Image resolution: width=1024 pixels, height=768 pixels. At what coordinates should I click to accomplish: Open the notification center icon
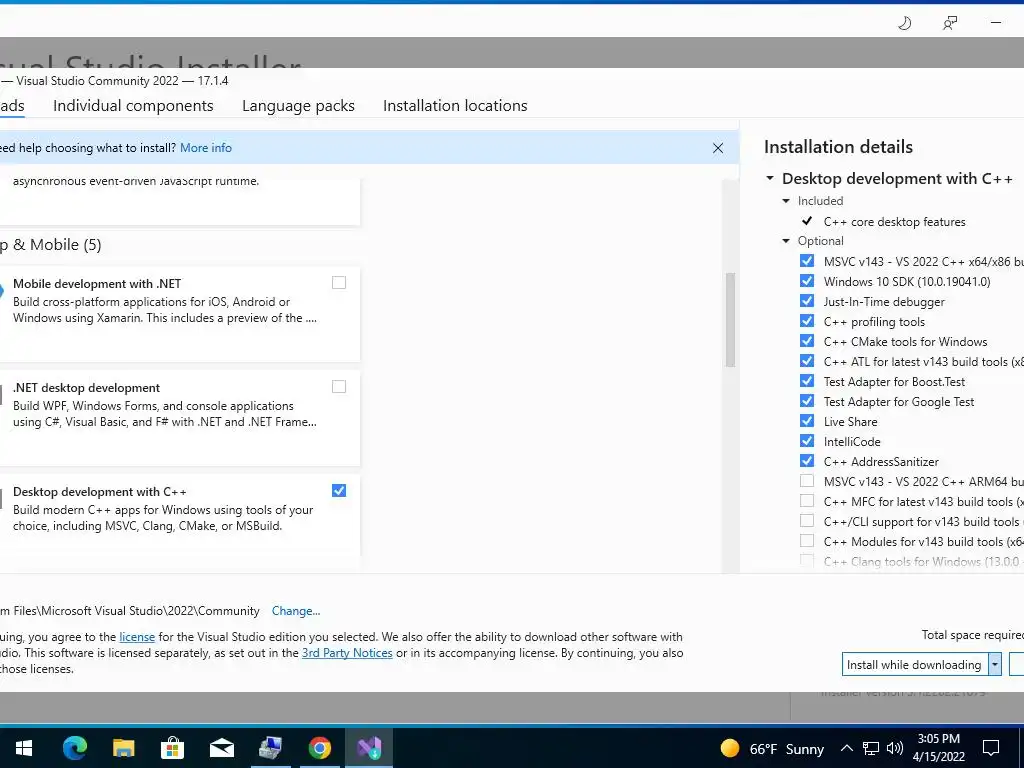coord(991,748)
